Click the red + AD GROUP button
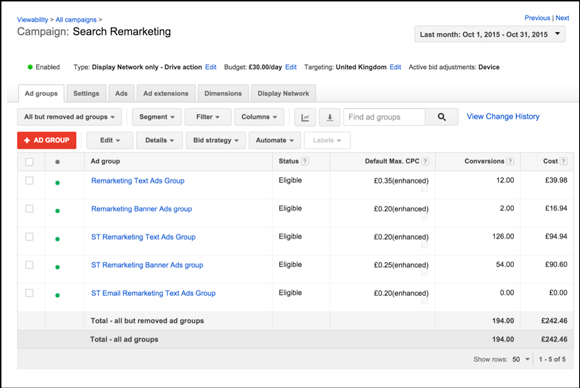The height and width of the screenshot is (388, 580). (47, 140)
